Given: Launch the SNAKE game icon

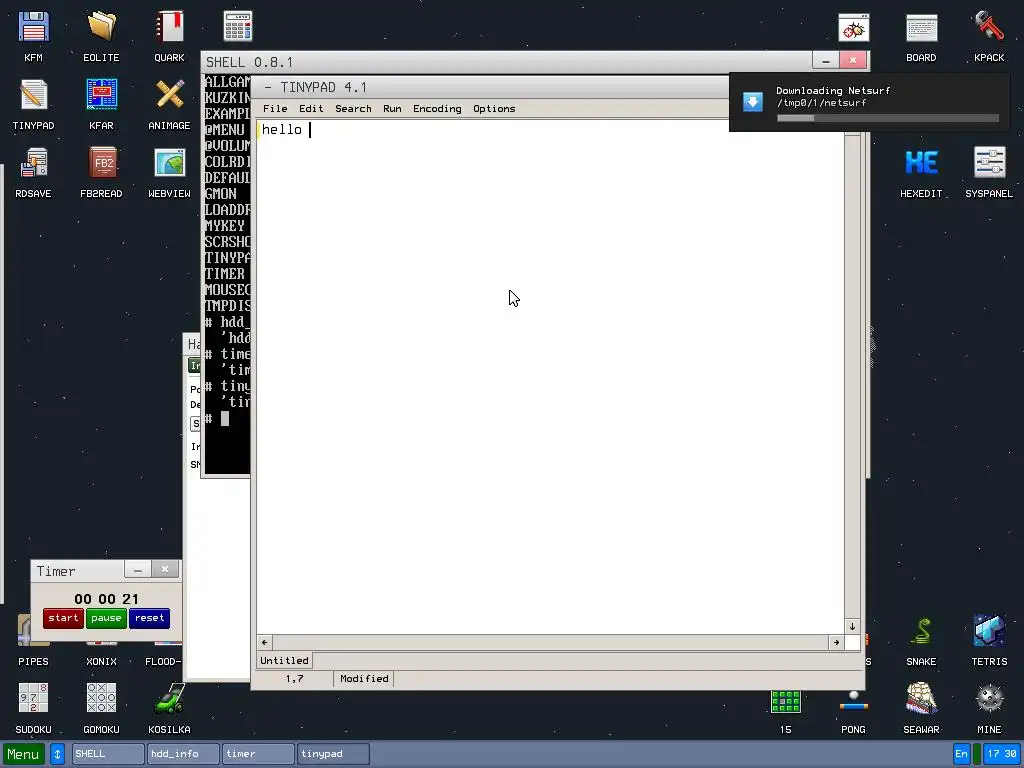Looking at the screenshot, I should click(x=921, y=640).
